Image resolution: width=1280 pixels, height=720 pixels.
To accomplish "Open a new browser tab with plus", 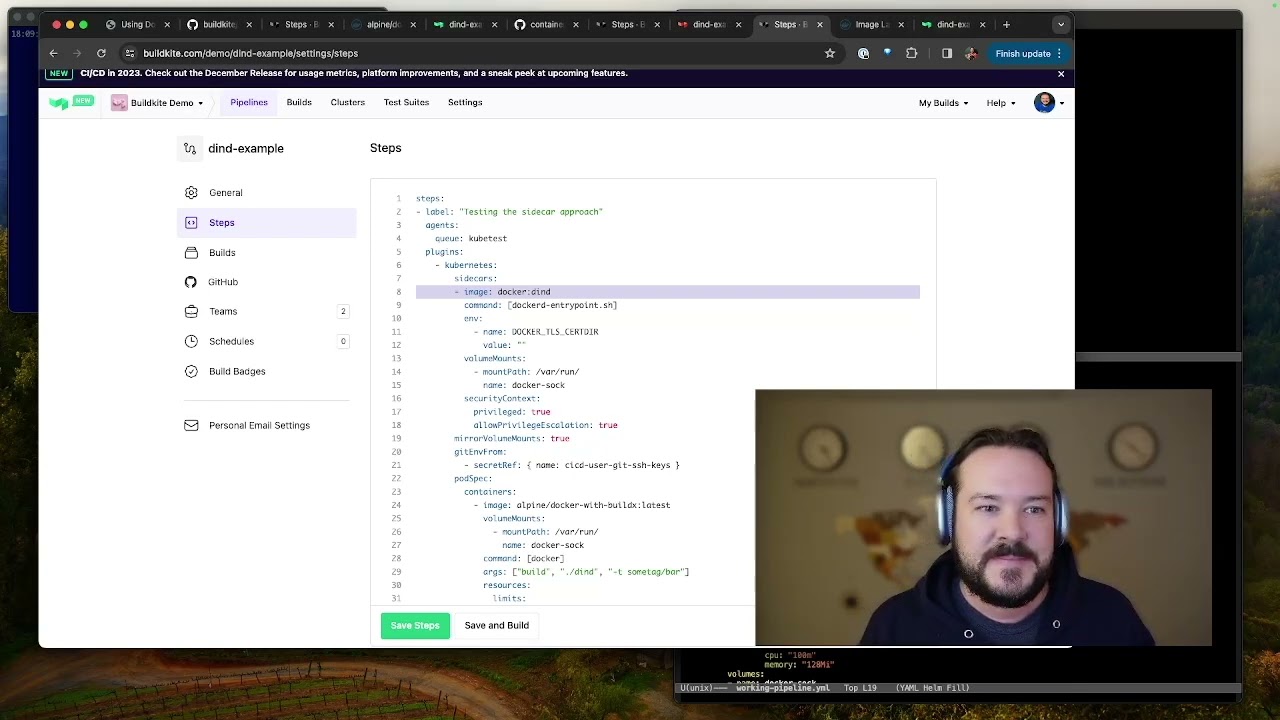I will (x=1006, y=24).
